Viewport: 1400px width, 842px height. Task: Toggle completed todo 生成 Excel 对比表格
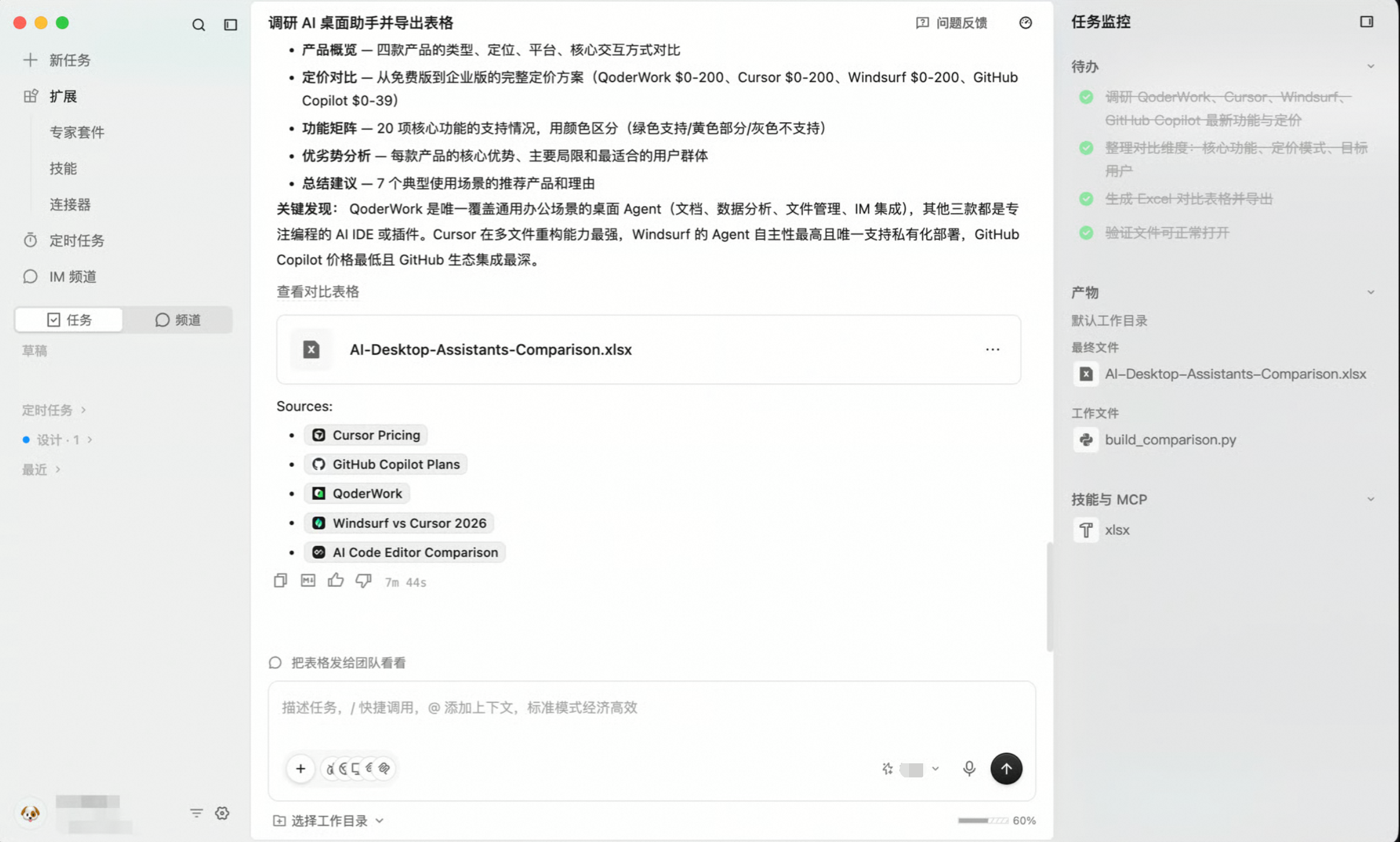(x=1086, y=198)
